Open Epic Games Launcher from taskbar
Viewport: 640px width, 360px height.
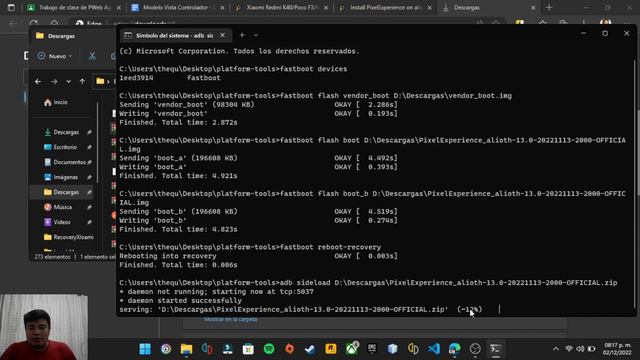pos(372,349)
